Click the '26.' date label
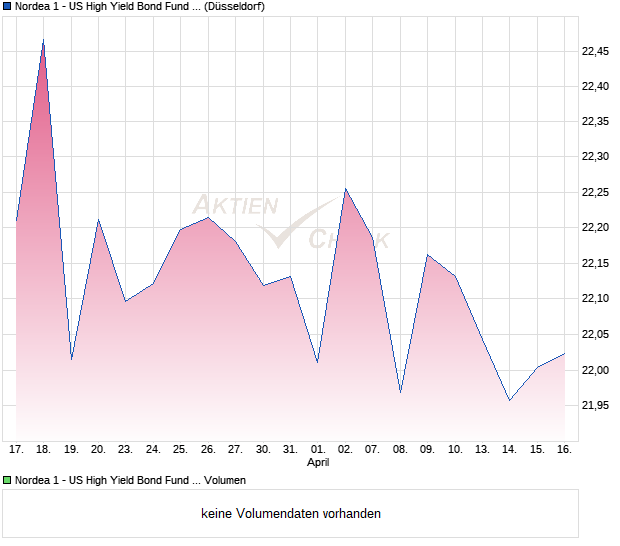 coord(208,450)
